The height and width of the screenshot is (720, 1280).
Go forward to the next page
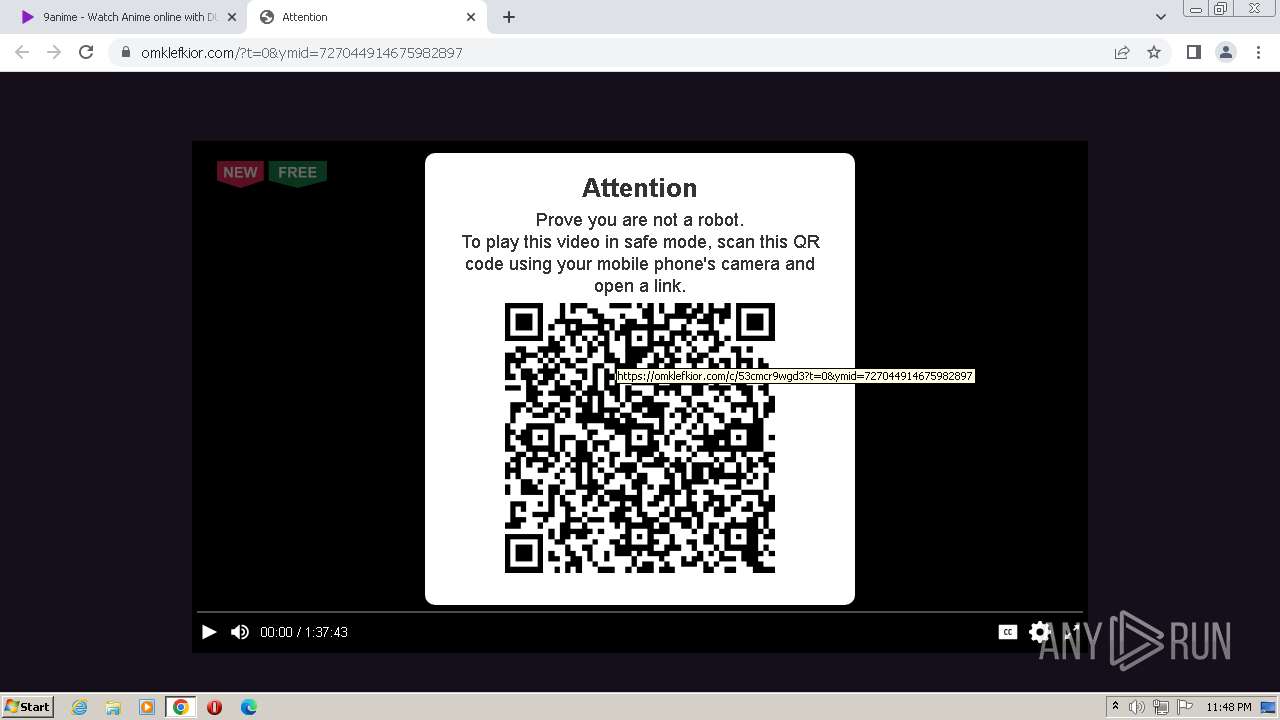(x=54, y=52)
